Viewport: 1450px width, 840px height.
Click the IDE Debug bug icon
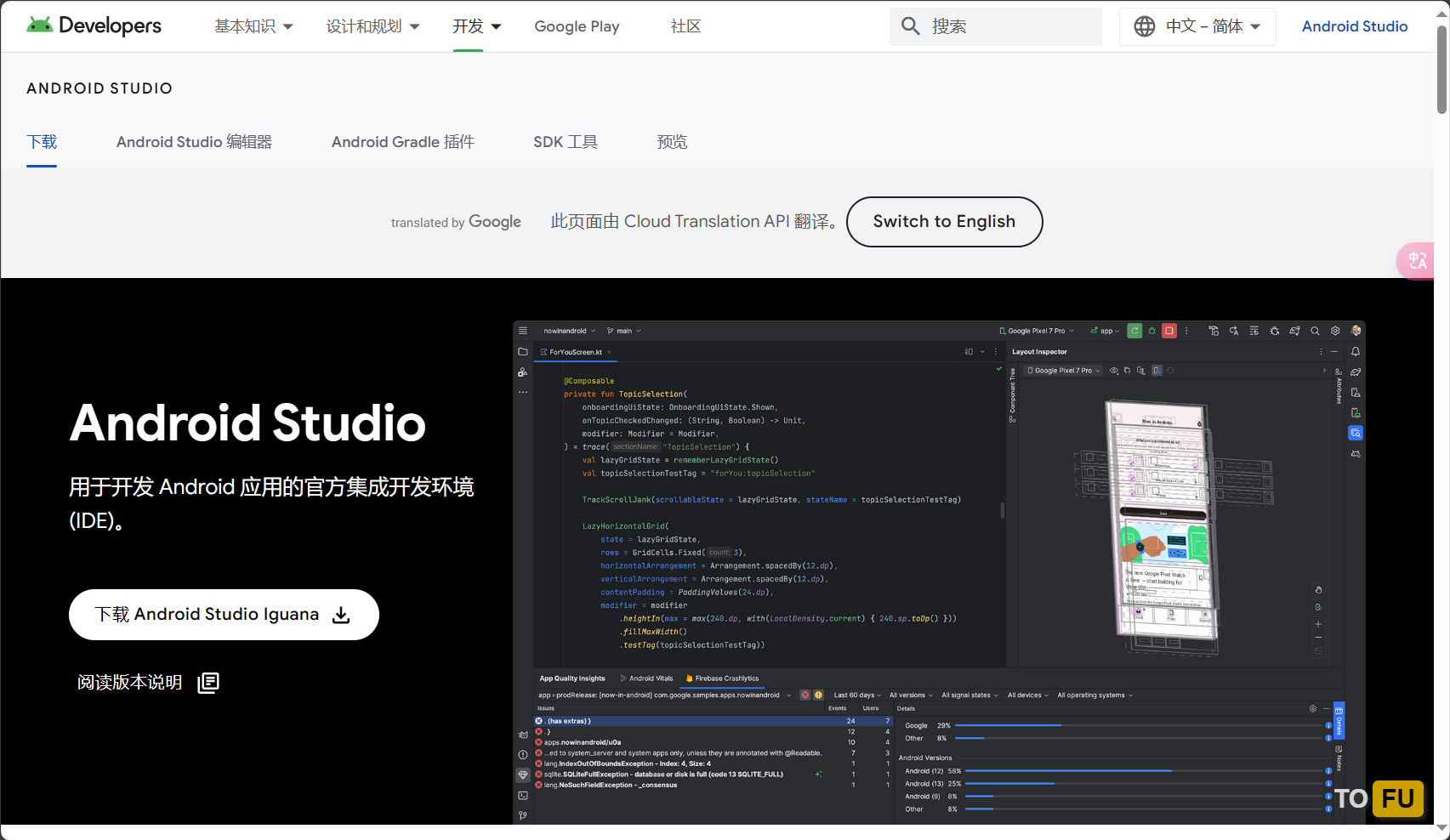pyautogui.click(x=1152, y=331)
